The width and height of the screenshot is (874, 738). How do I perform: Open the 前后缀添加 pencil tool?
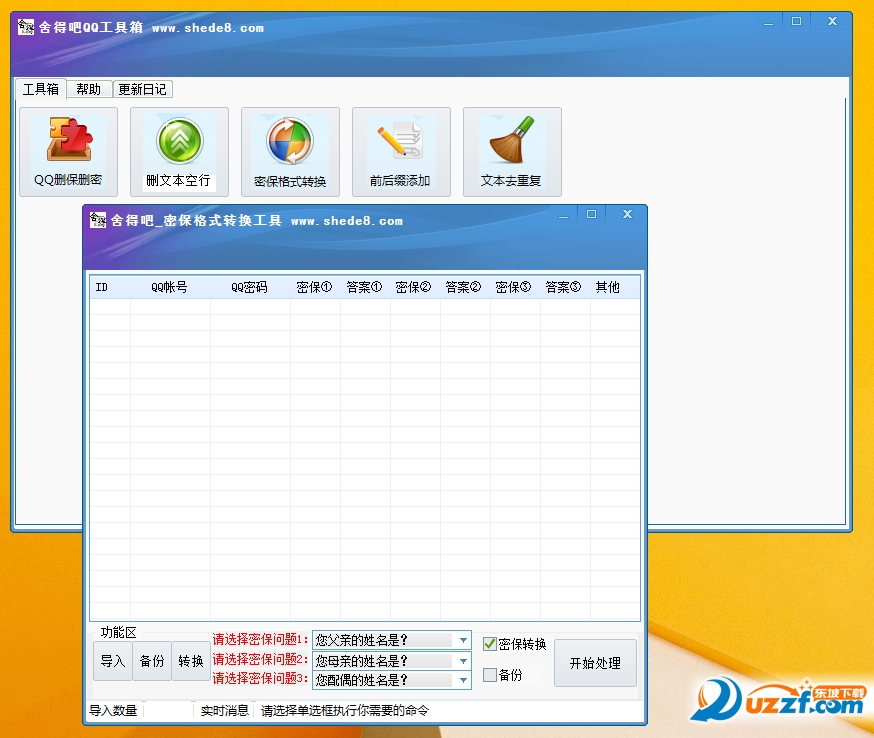[401, 152]
